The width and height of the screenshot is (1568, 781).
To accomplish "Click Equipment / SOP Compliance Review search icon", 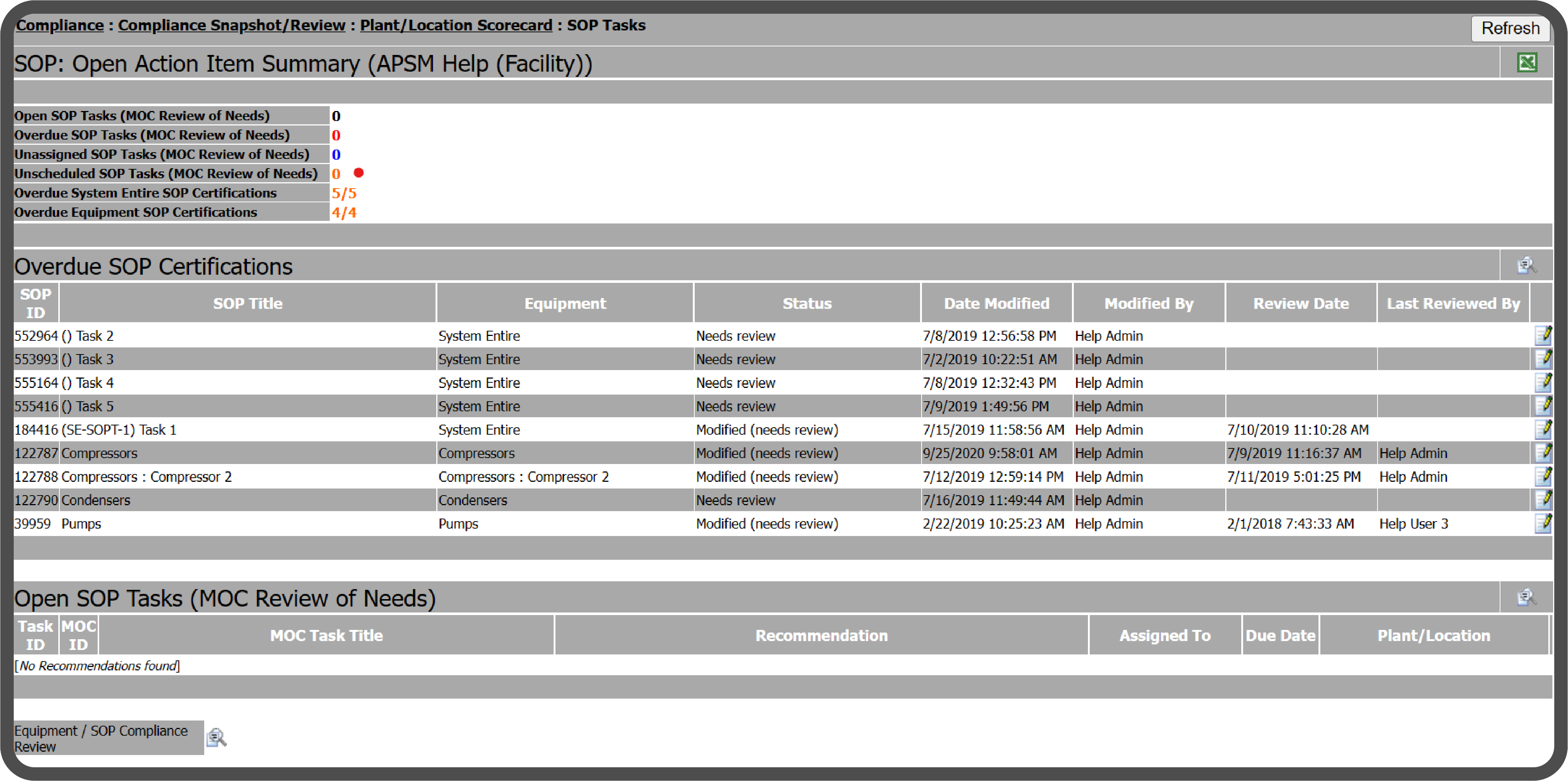I will click(216, 737).
